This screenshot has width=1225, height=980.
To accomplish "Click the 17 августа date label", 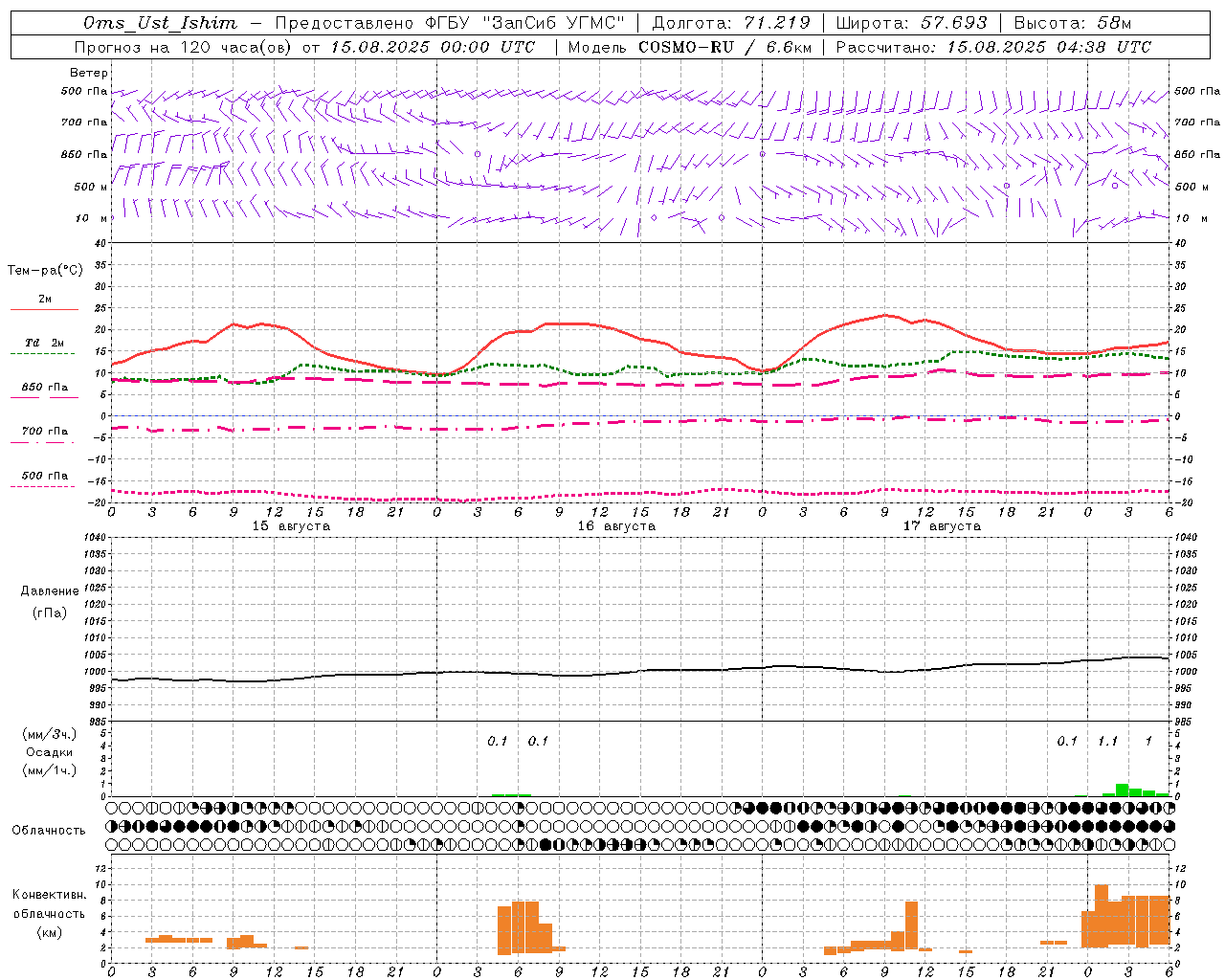I will click(x=942, y=526).
